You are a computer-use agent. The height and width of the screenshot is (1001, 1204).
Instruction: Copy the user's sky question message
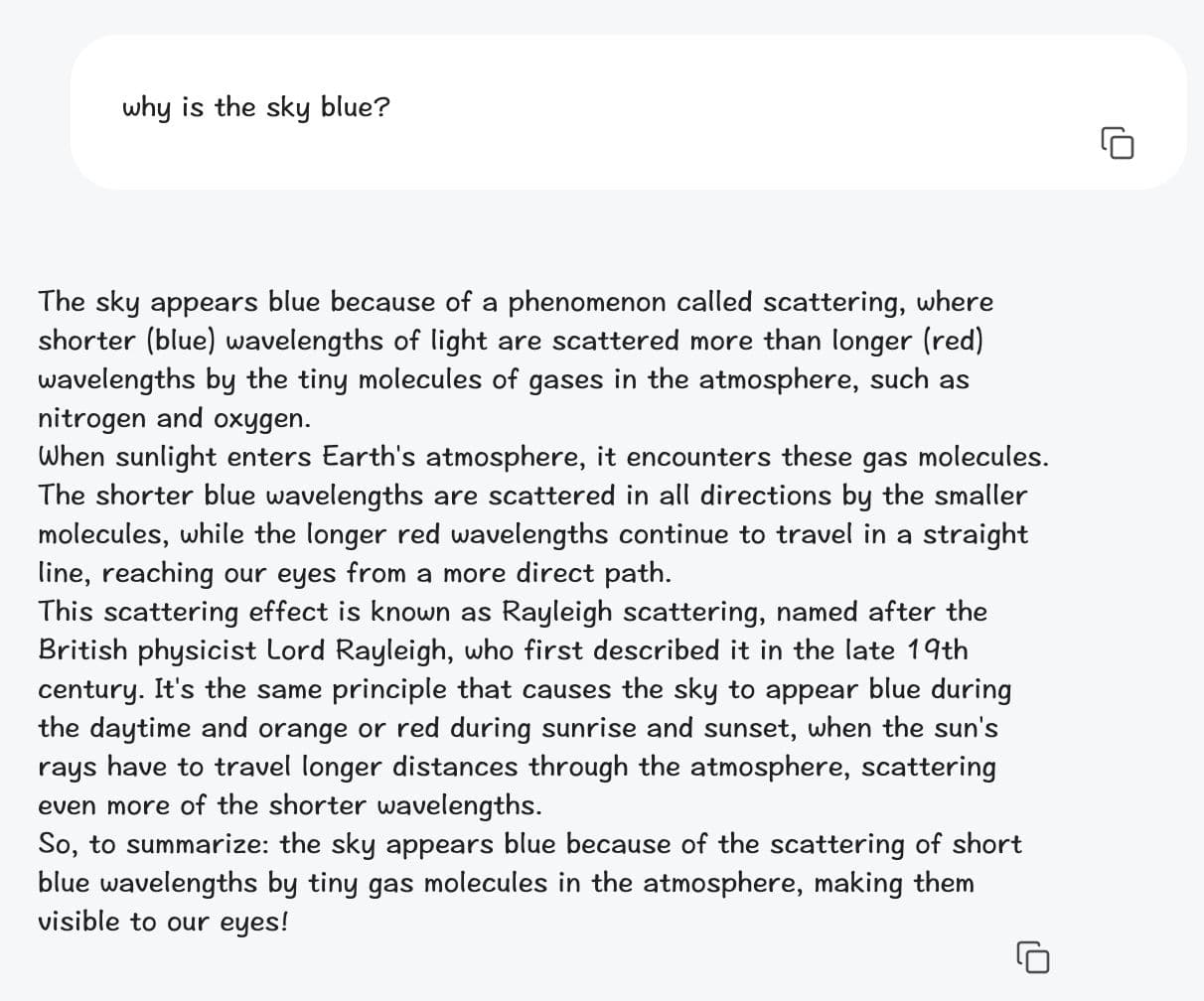click(1118, 143)
